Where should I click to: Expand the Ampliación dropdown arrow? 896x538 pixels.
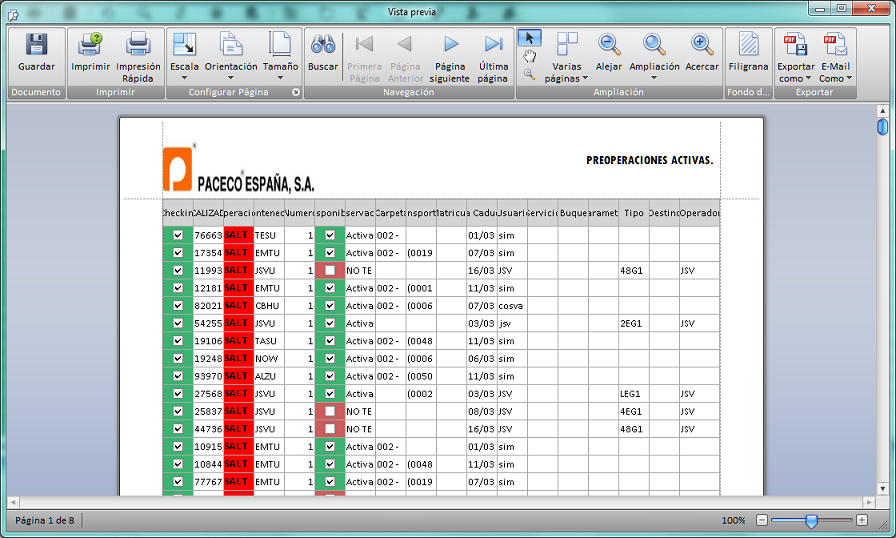654,78
